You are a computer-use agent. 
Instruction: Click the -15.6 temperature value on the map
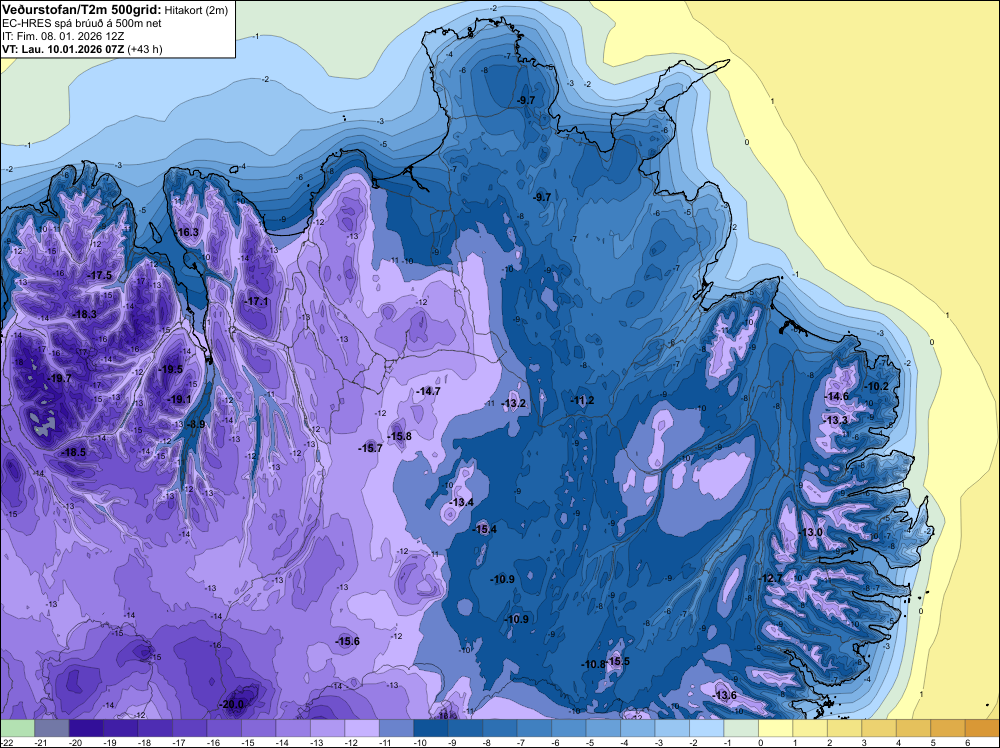click(348, 642)
